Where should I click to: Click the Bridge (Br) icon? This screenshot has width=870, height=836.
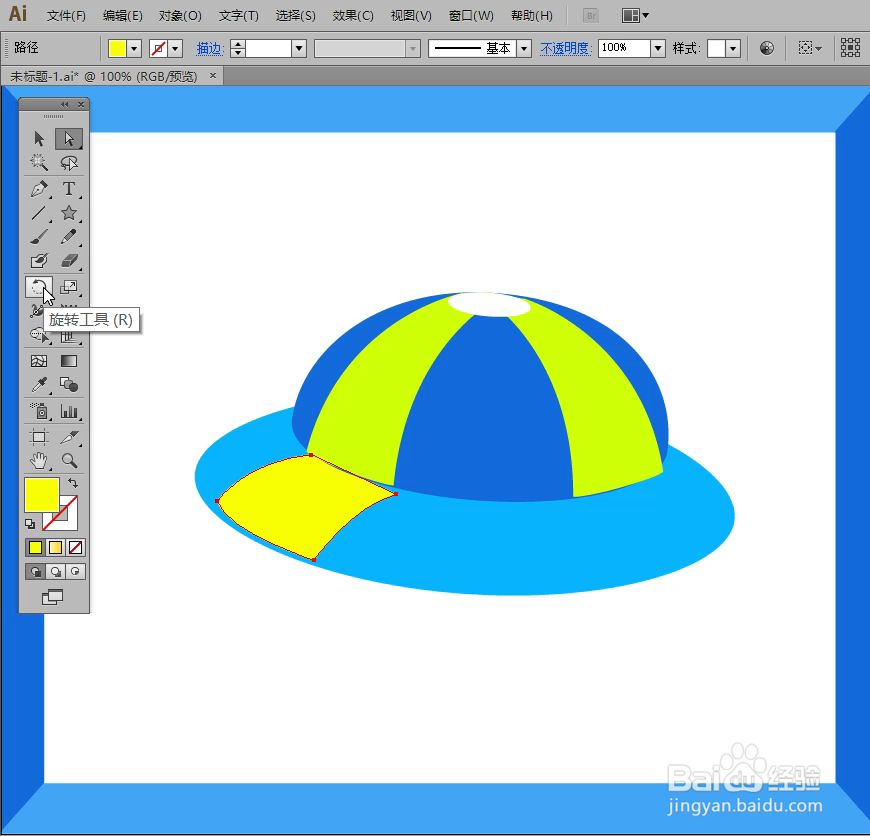pyautogui.click(x=591, y=16)
